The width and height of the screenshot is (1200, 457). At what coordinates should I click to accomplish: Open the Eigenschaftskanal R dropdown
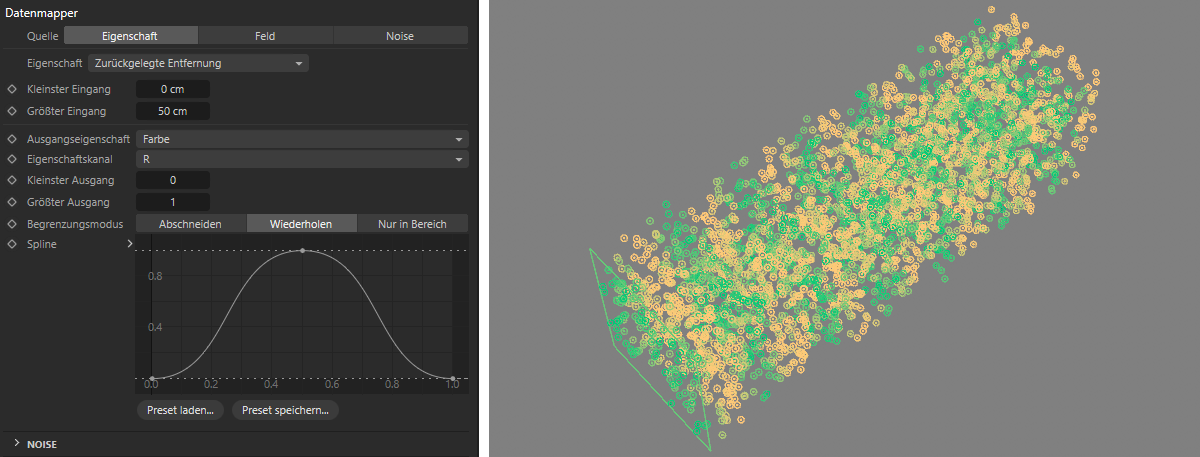[301, 159]
